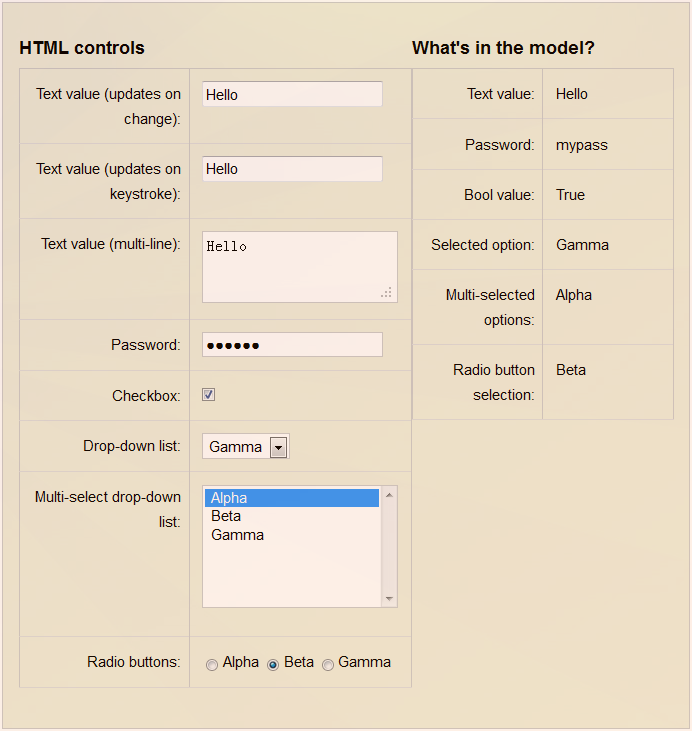Screen dimensions: 692x731
Task: Focus the Password input field
Action: [x=292, y=345]
